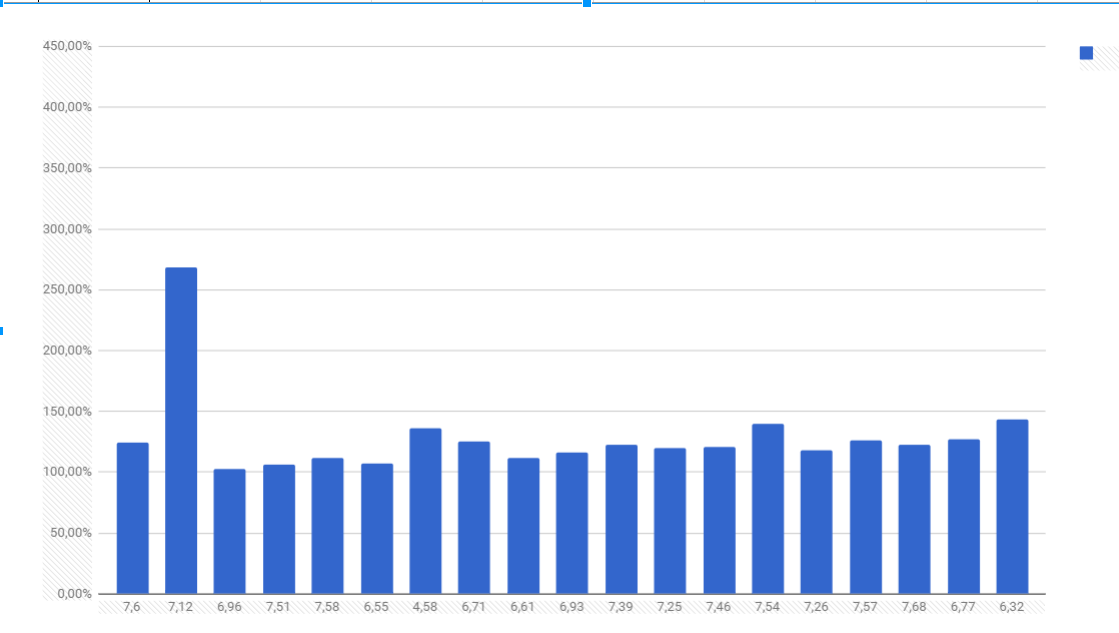Choose the bar above label 6,55
This screenshot has width=1119, height=633.
(x=377, y=529)
